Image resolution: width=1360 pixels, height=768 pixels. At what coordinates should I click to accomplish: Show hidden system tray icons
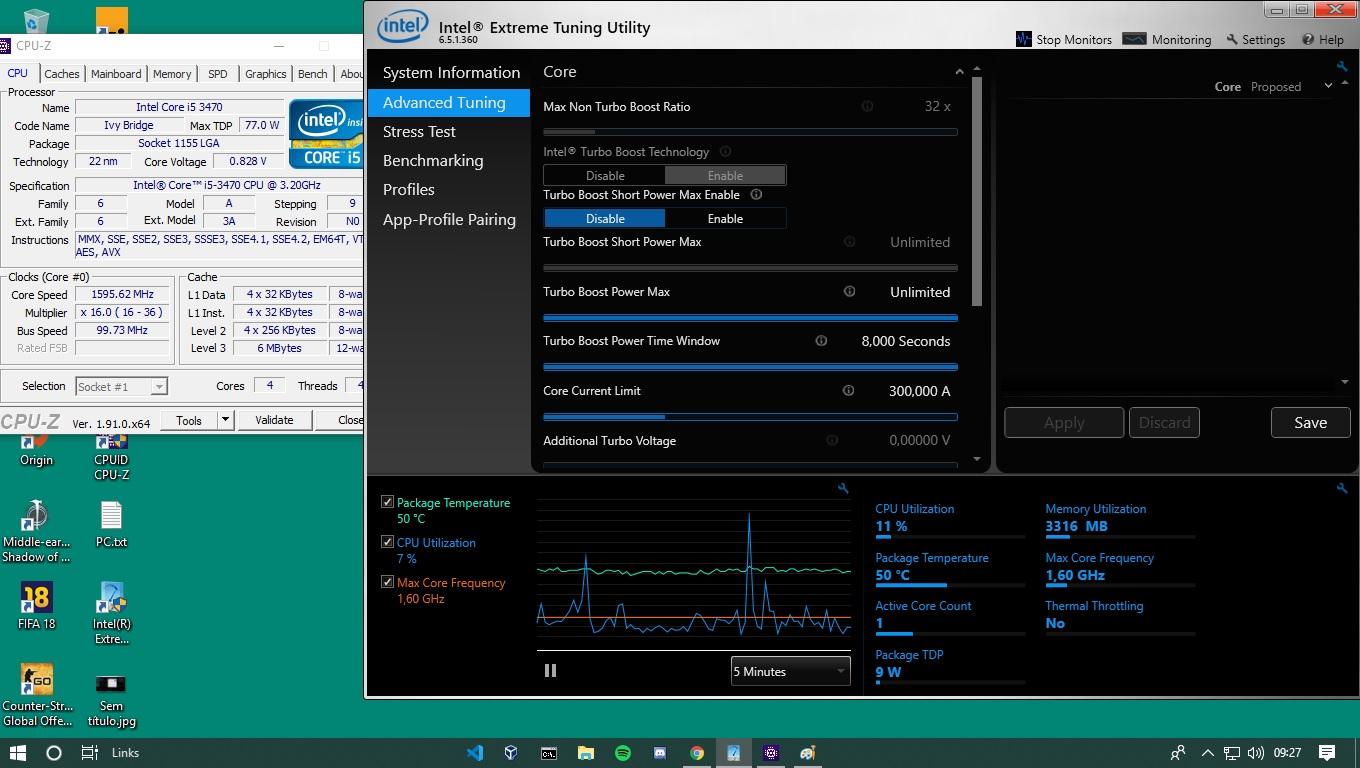(x=1207, y=753)
